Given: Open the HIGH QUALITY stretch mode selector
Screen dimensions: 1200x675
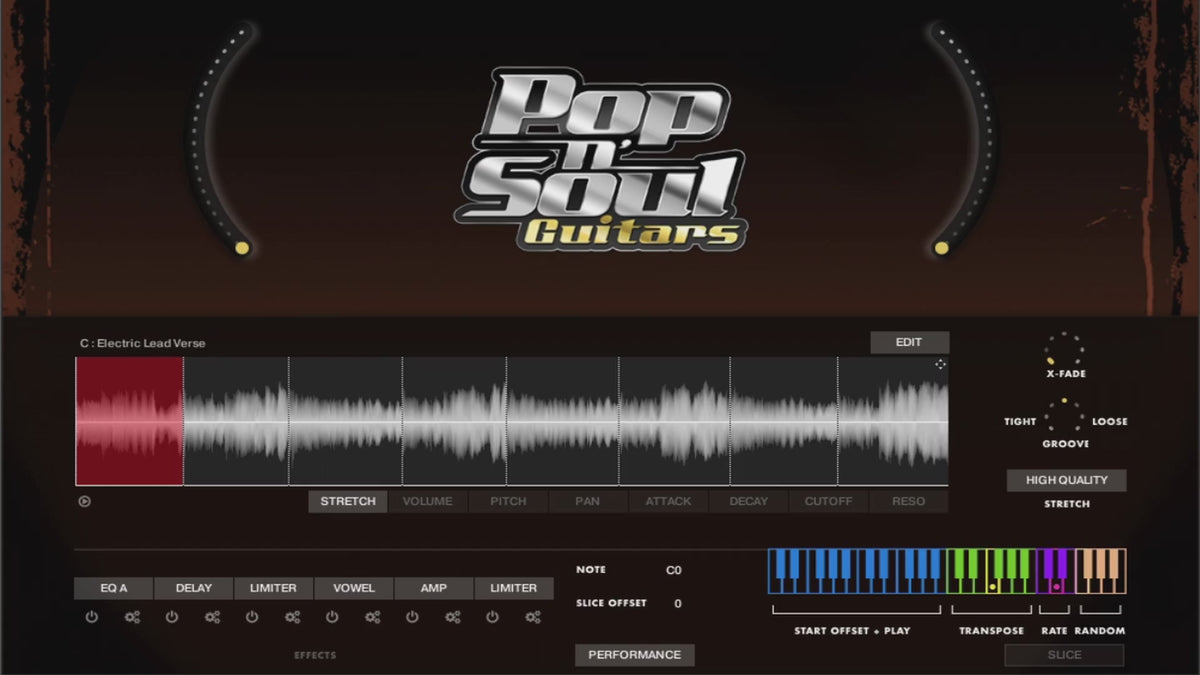Looking at the screenshot, I should pyautogui.click(x=1066, y=480).
